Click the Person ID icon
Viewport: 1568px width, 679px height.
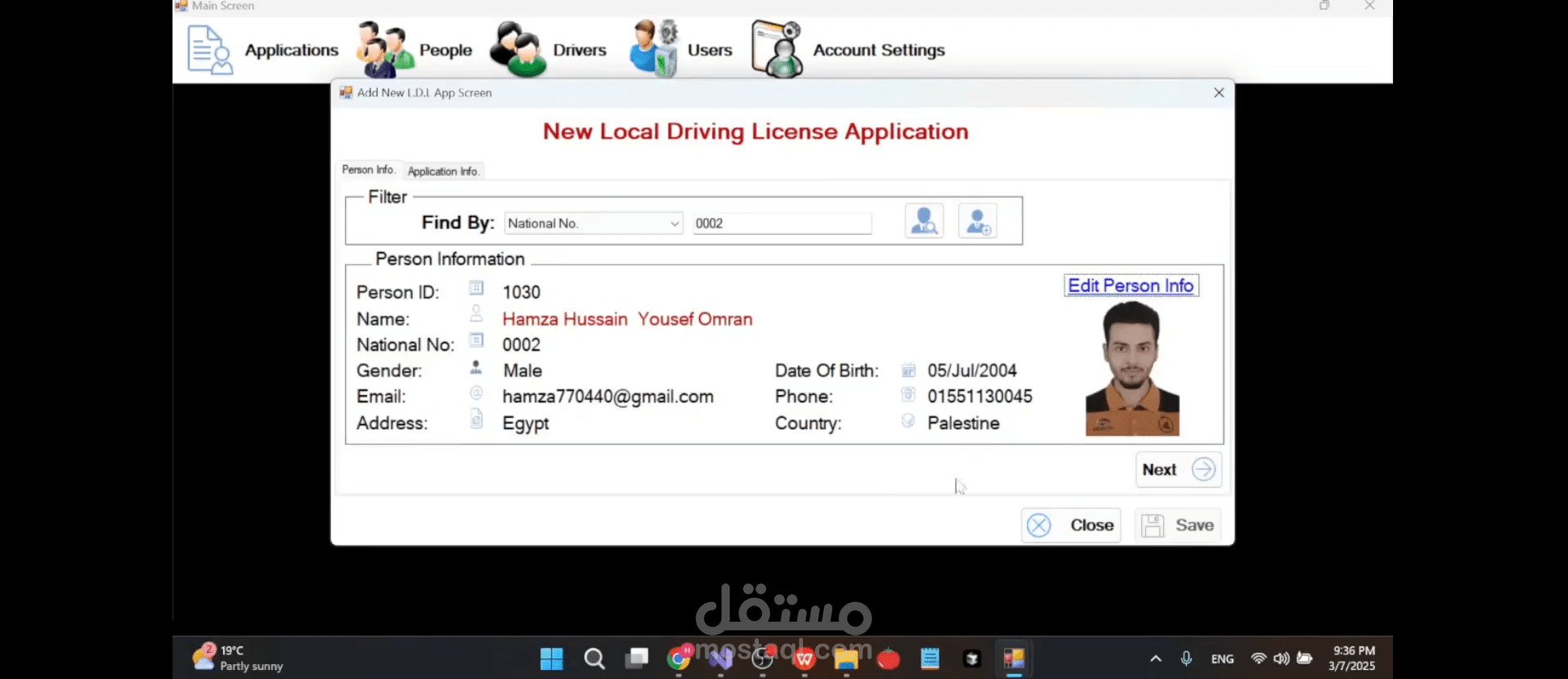[477, 288]
